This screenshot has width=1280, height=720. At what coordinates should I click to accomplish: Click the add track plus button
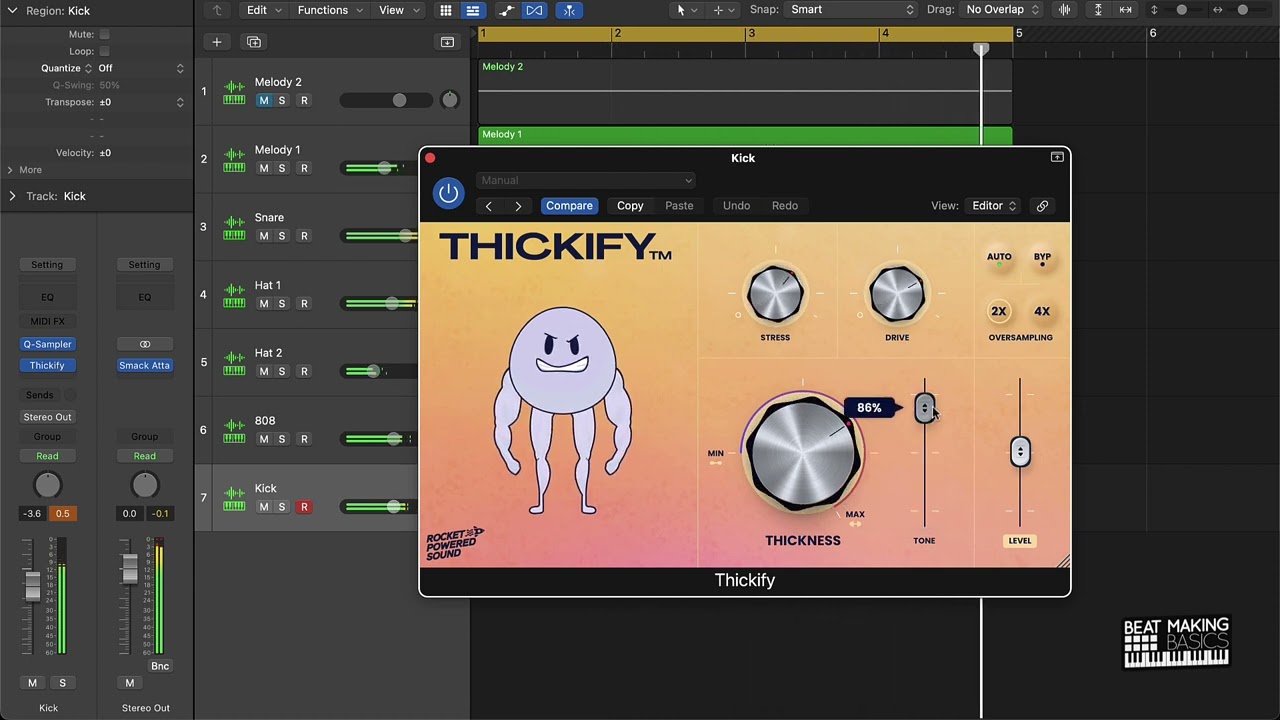(x=217, y=42)
